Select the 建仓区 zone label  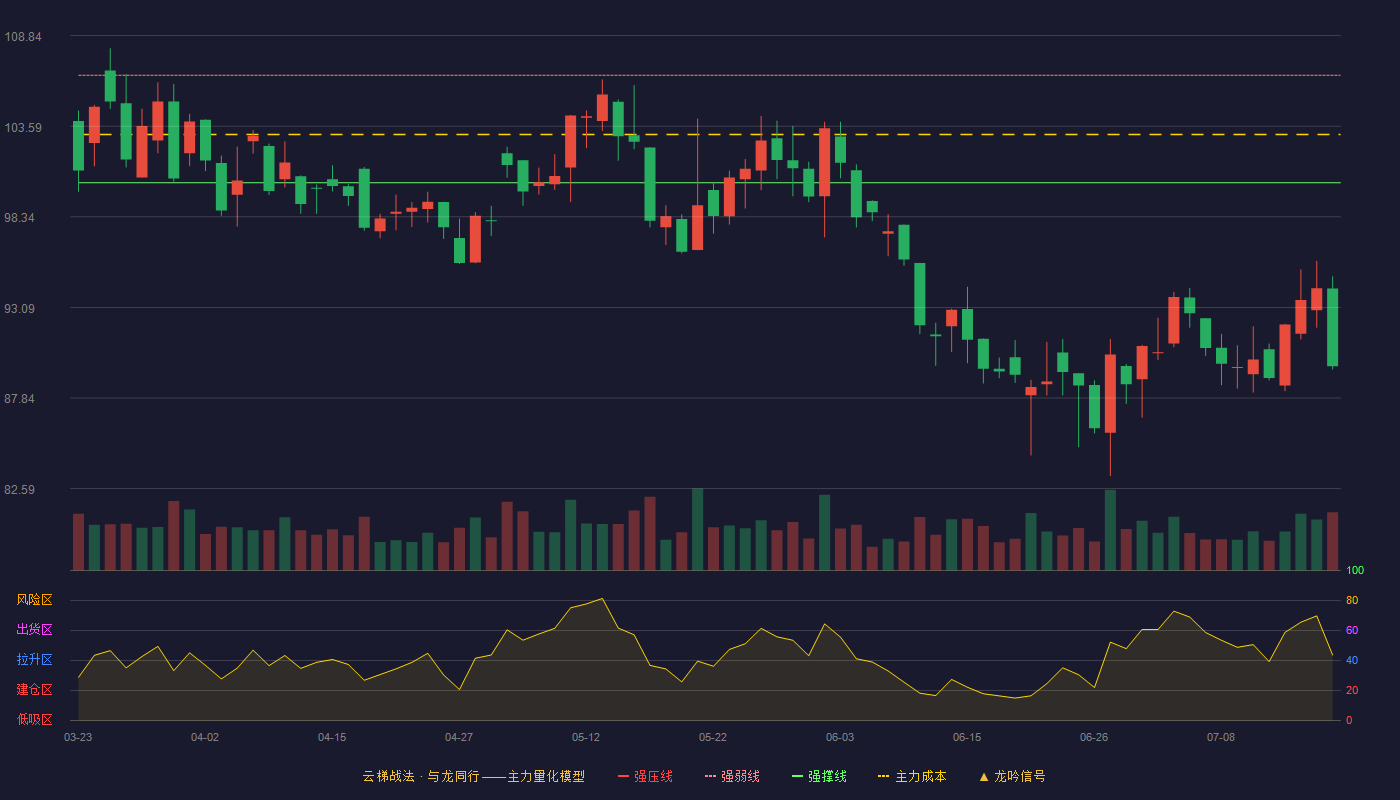(x=34, y=690)
